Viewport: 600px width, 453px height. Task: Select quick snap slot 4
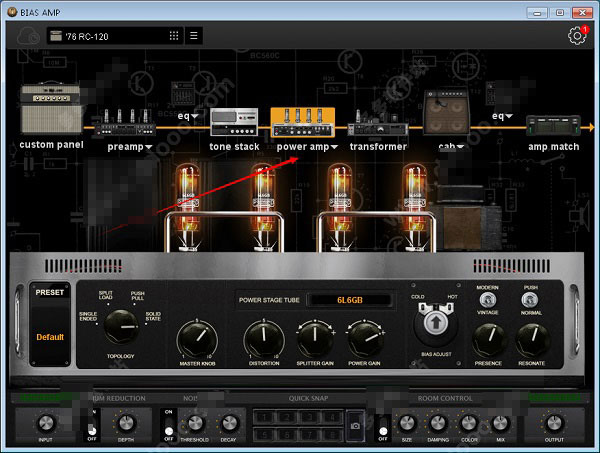(x=333, y=417)
